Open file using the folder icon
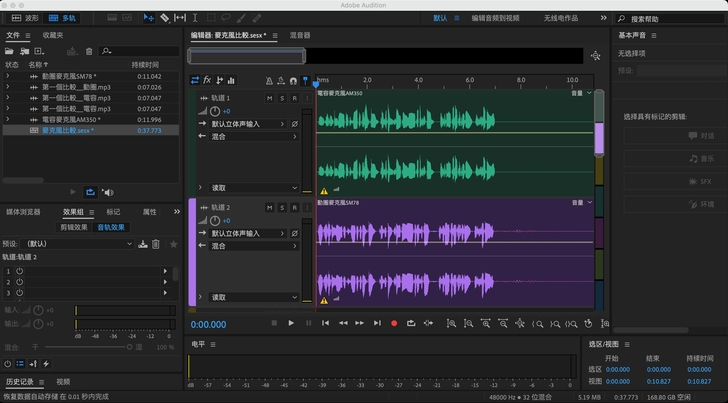The width and height of the screenshot is (728, 403). click(10, 51)
